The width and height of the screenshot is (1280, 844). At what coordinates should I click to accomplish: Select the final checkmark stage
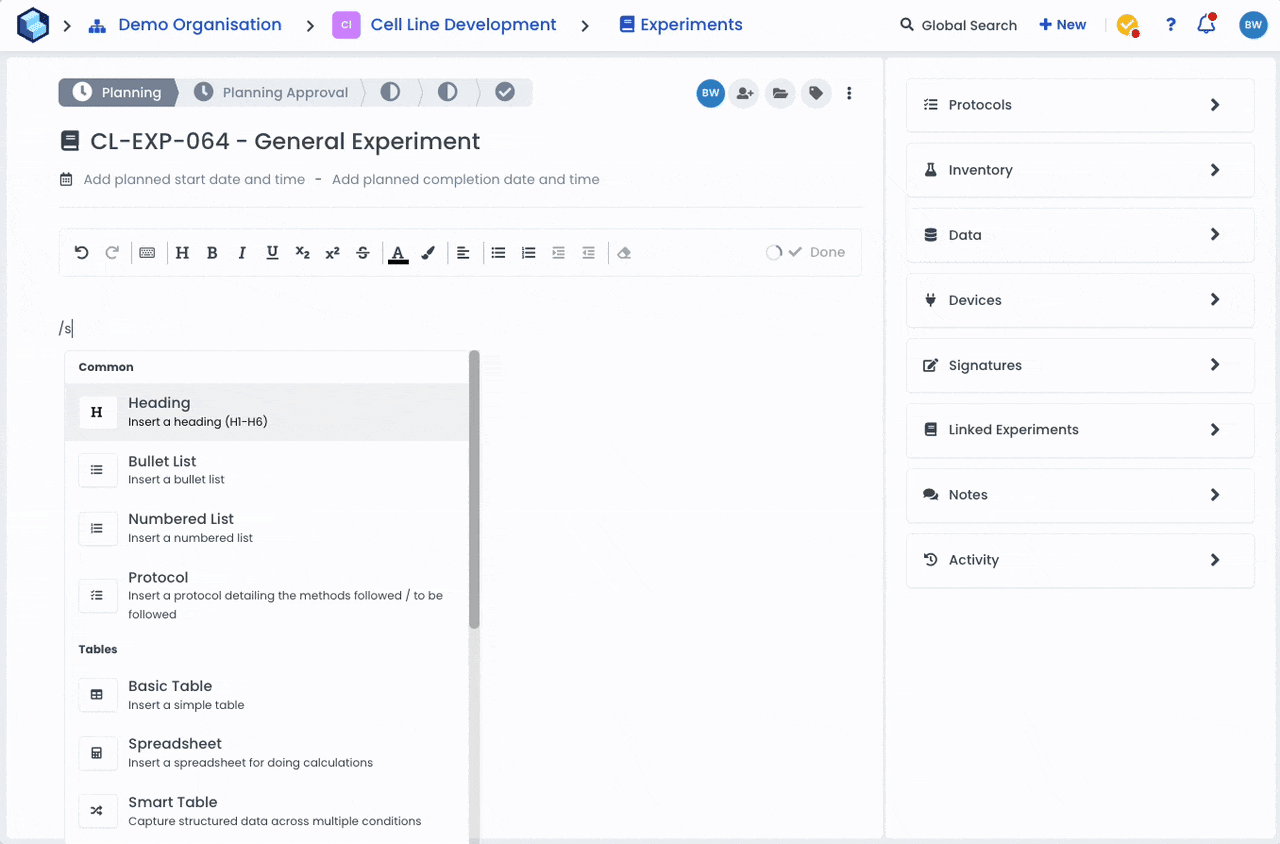click(x=505, y=92)
